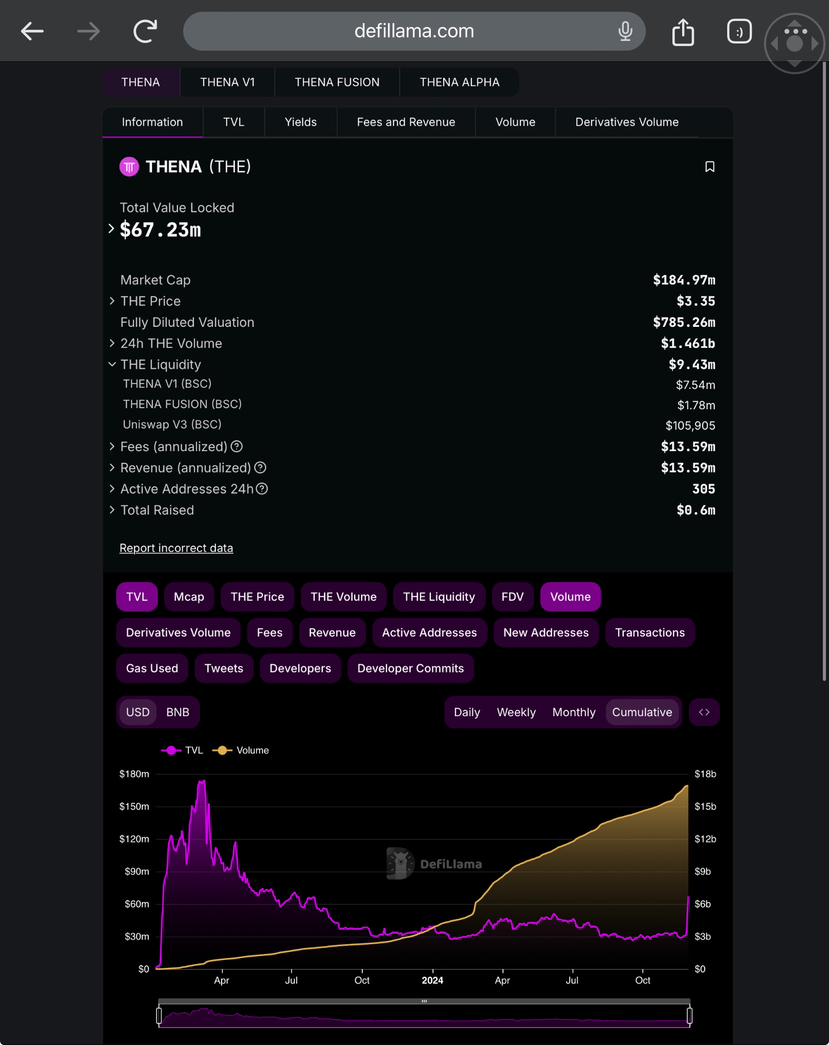Screen dimensions: 829x1045
Task: Open the Derivatives Volume section tab
Action: tap(627, 123)
